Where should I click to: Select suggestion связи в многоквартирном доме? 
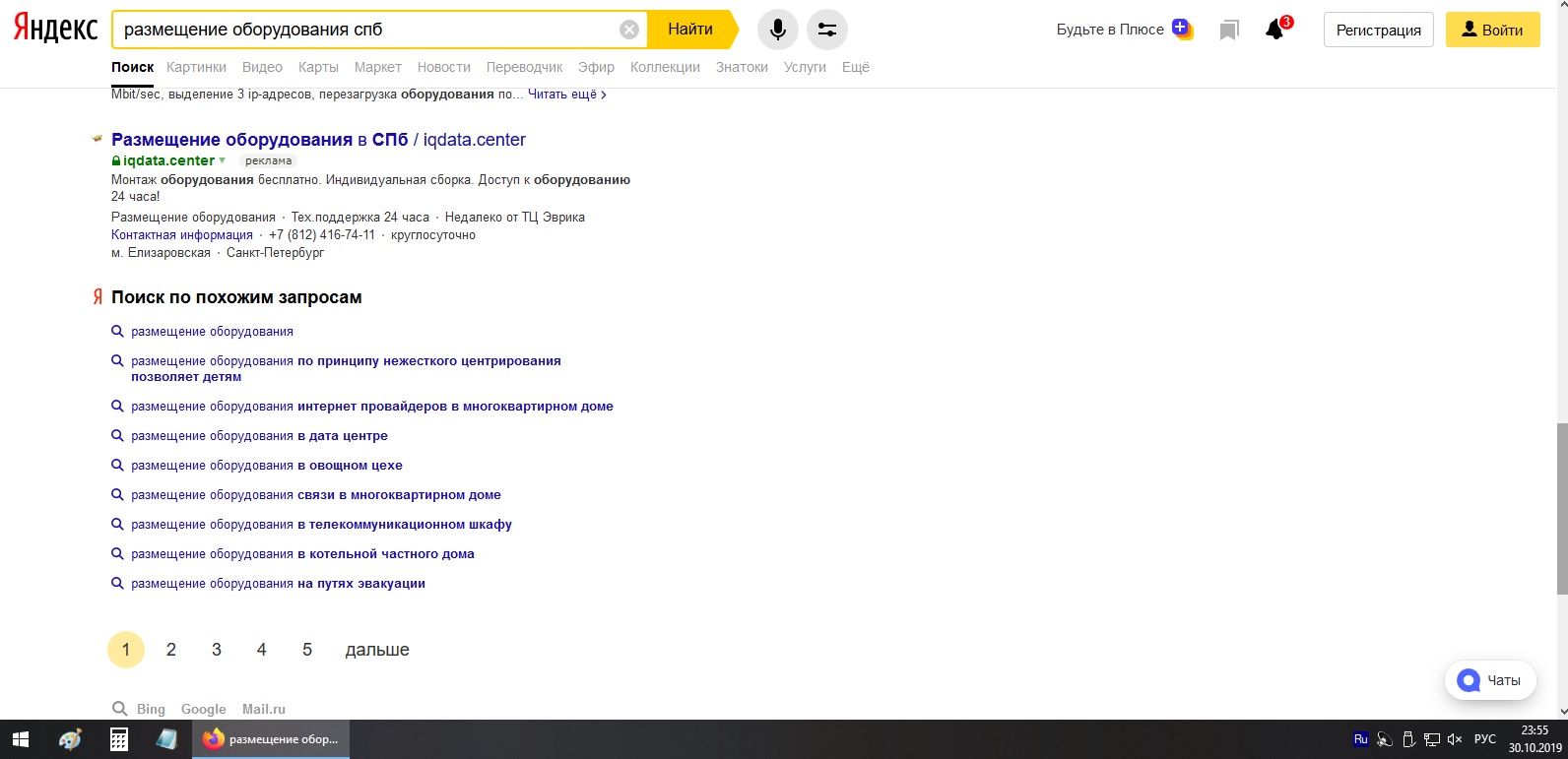(316, 495)
